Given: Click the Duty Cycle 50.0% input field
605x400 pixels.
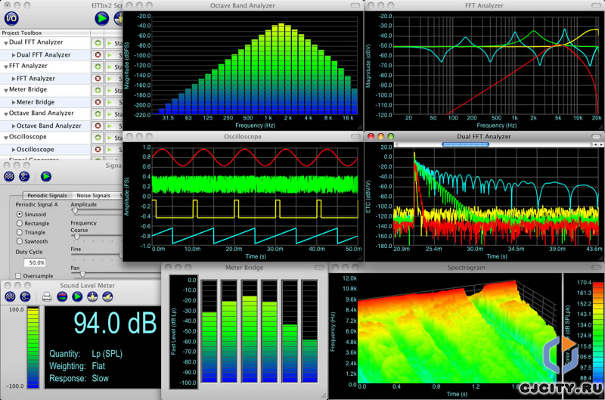Looking at the screenshot, I should coord(37,262).
